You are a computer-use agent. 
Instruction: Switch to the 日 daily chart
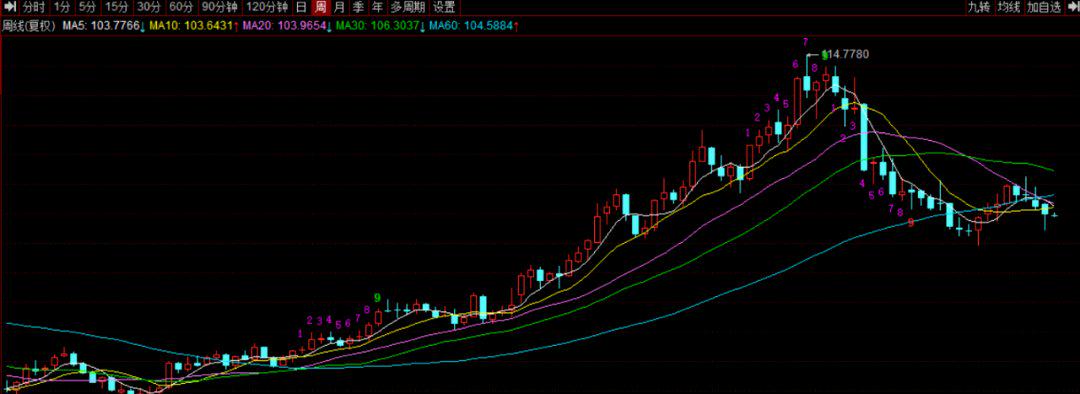click(301, 8)
